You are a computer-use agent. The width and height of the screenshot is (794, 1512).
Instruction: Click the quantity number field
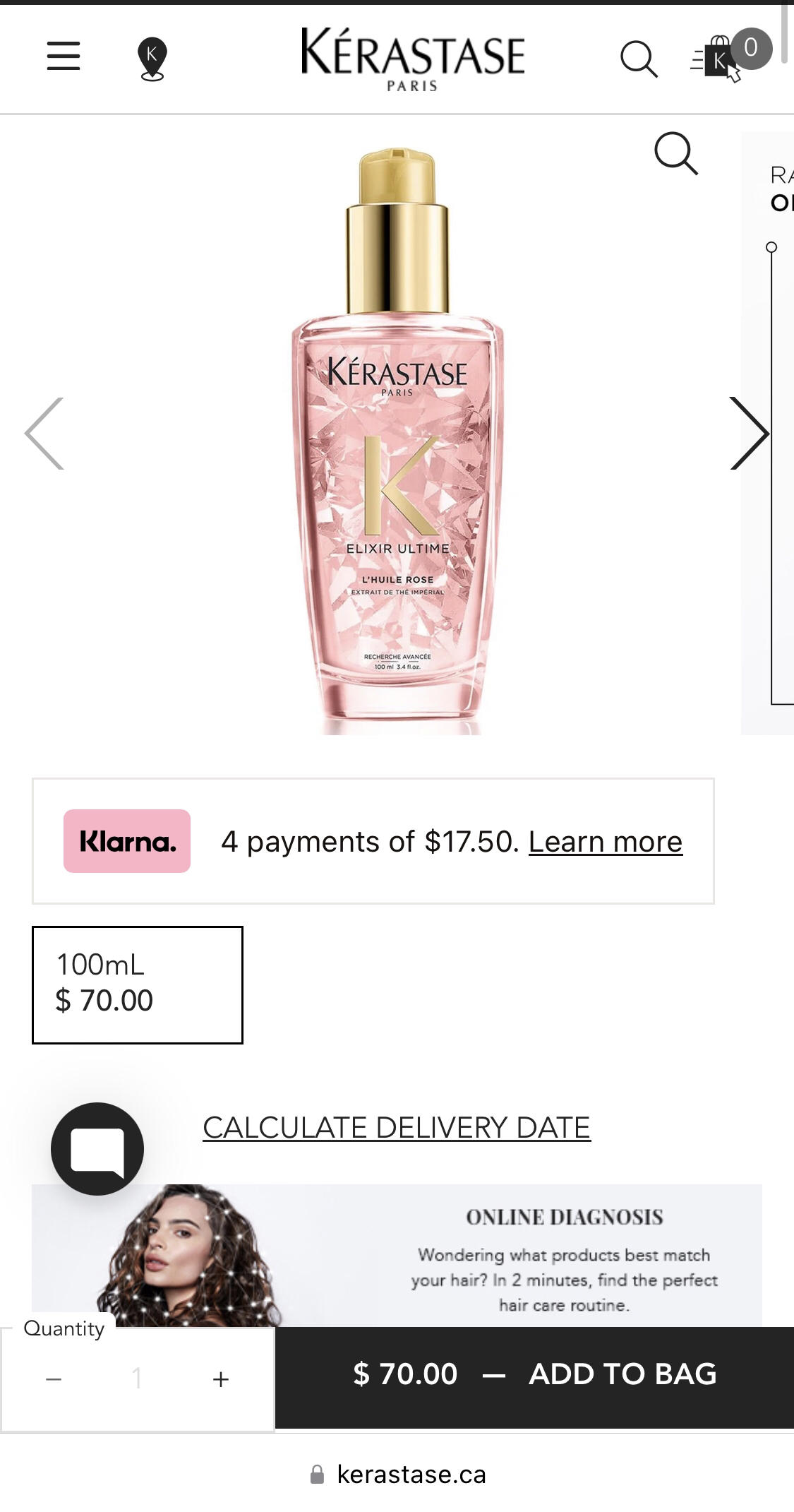pos(137,1379)
